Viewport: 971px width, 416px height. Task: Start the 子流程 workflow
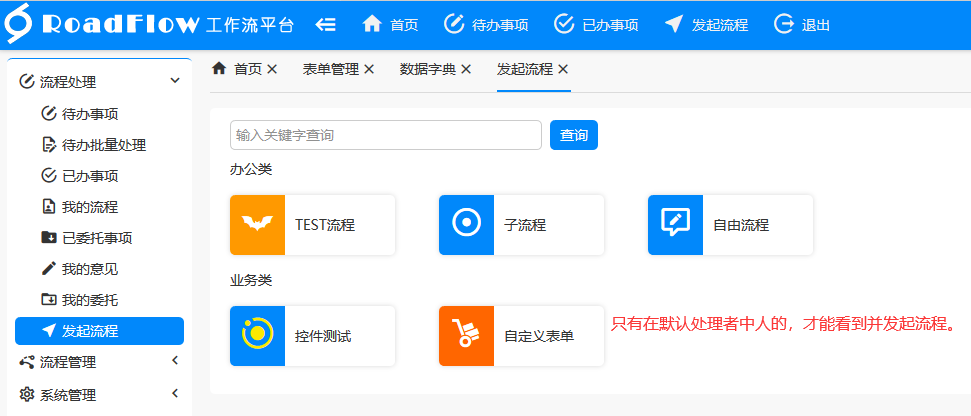click(x=521, y=225)
